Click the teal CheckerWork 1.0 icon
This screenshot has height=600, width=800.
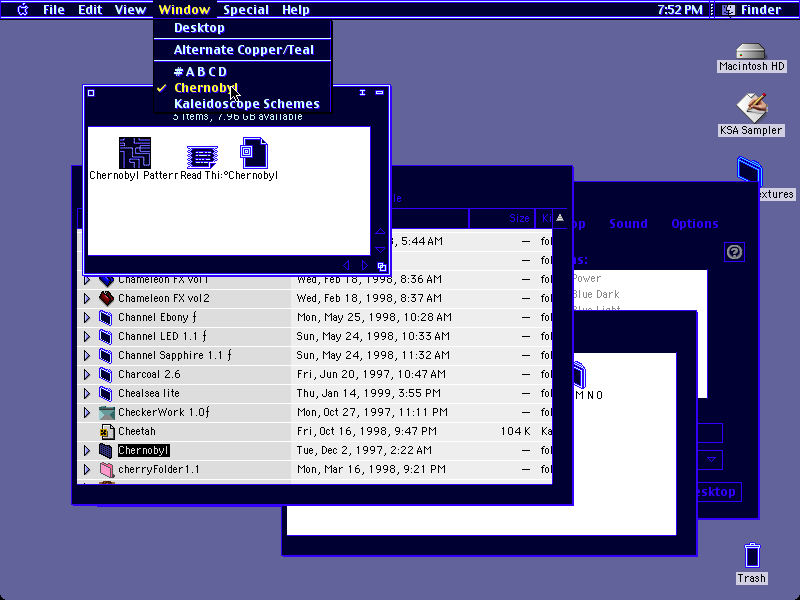point(107,412)
